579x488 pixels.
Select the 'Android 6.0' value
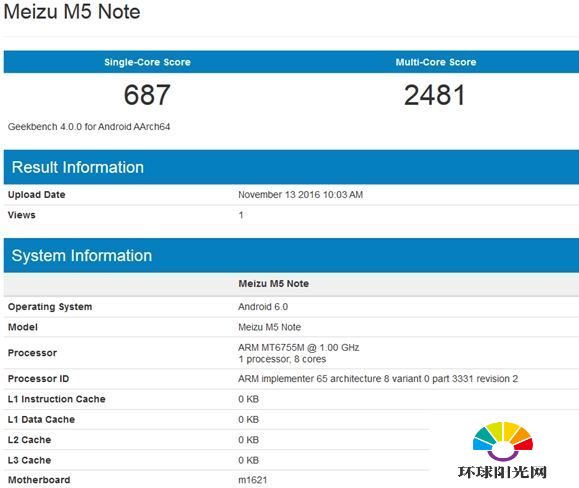pyautogui.click(x=263, y=307)
